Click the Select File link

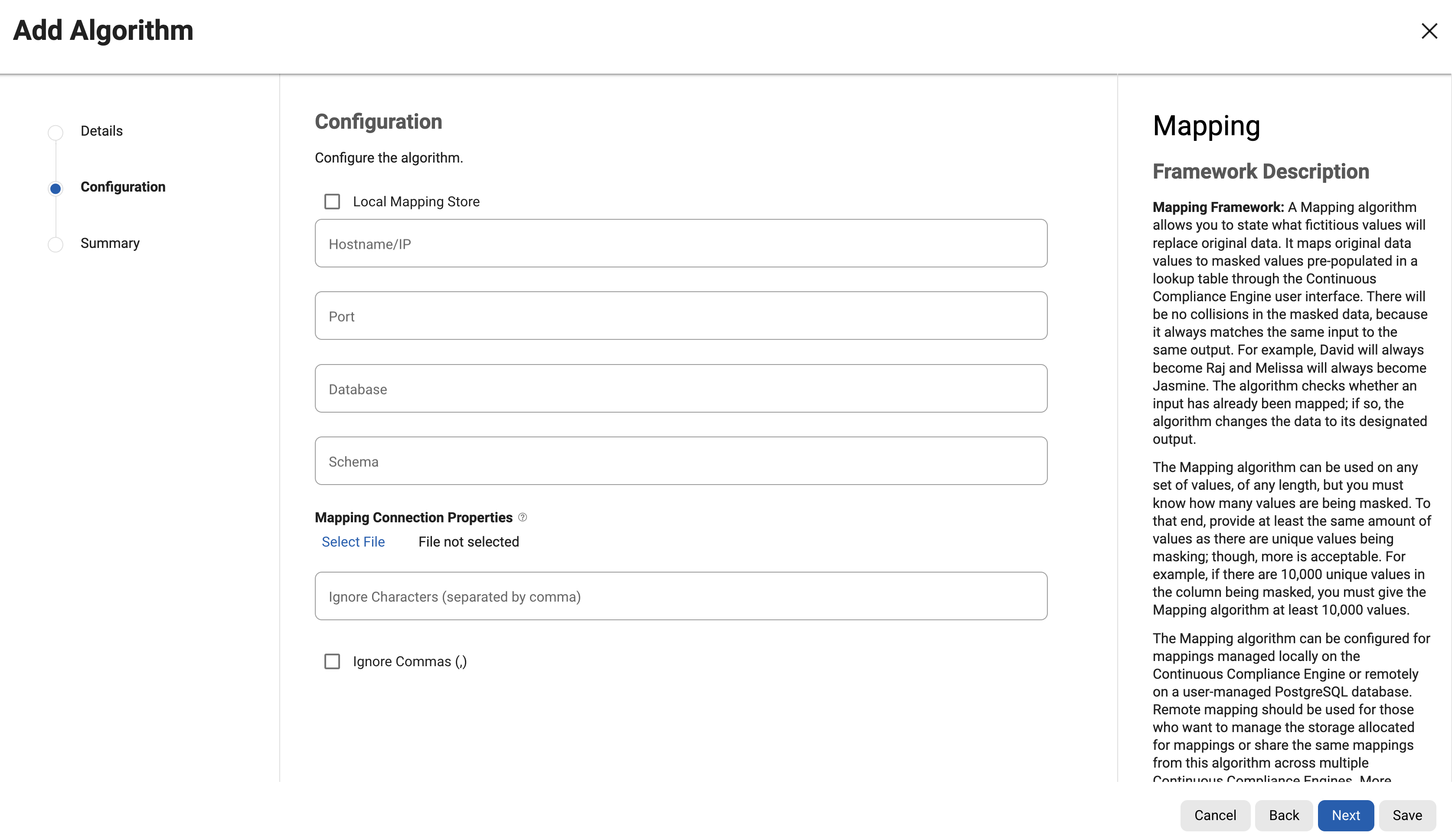353,542
